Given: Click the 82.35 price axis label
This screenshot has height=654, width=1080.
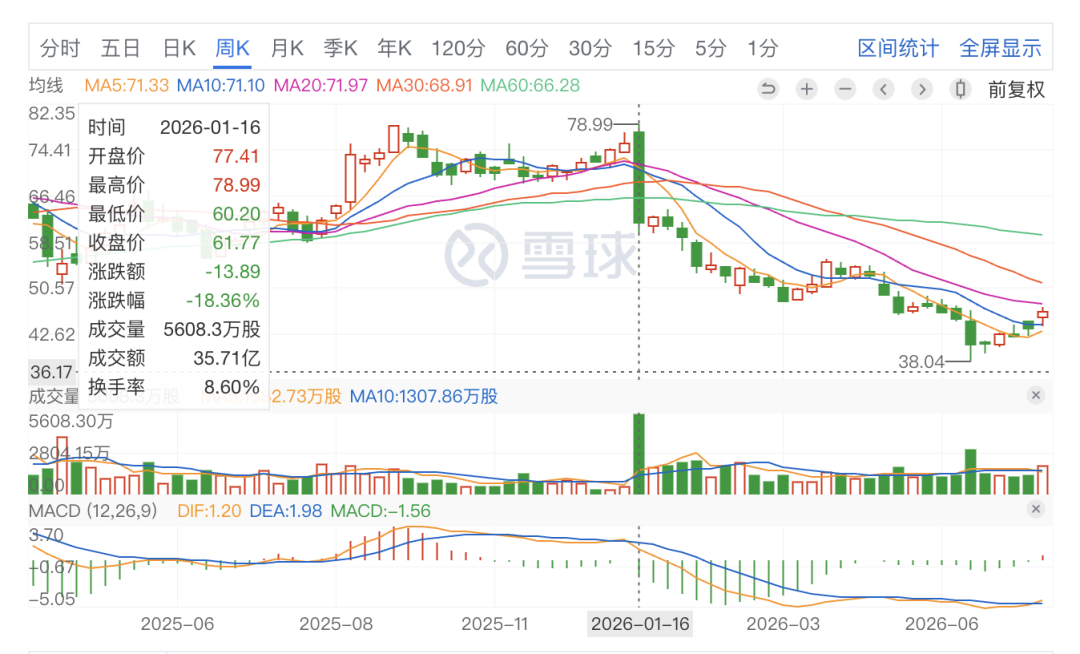Looking at the screenshot, I should tap(52, 113).
